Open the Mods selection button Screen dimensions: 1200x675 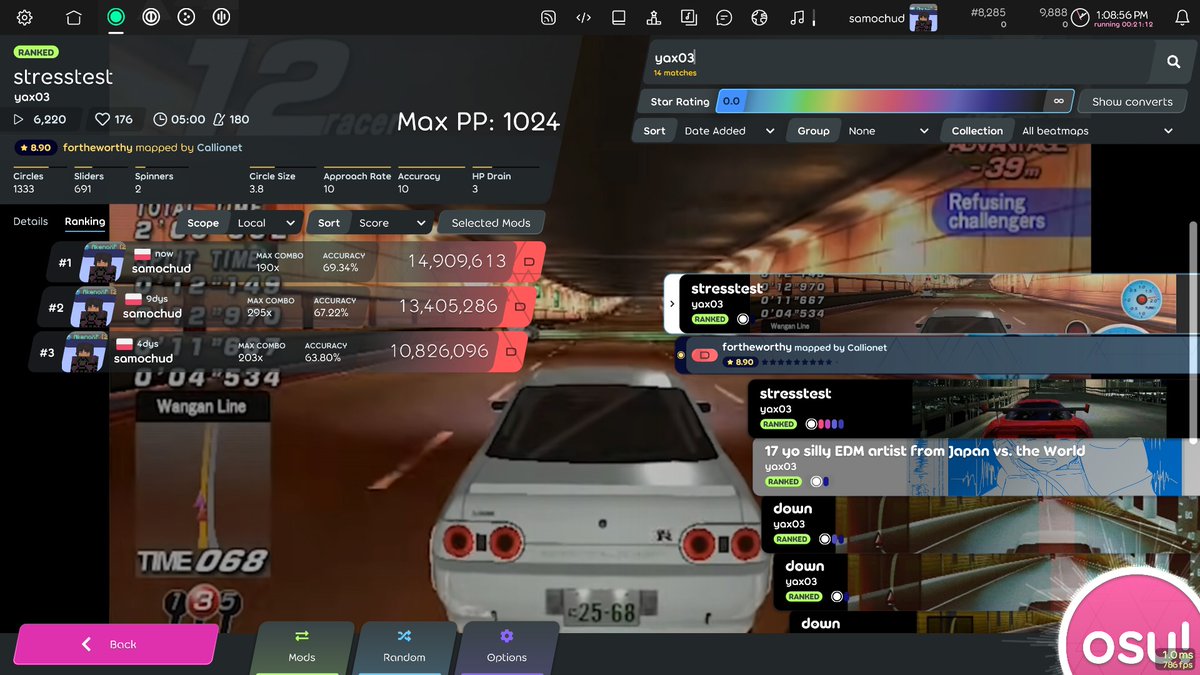(x=302, y=646)
